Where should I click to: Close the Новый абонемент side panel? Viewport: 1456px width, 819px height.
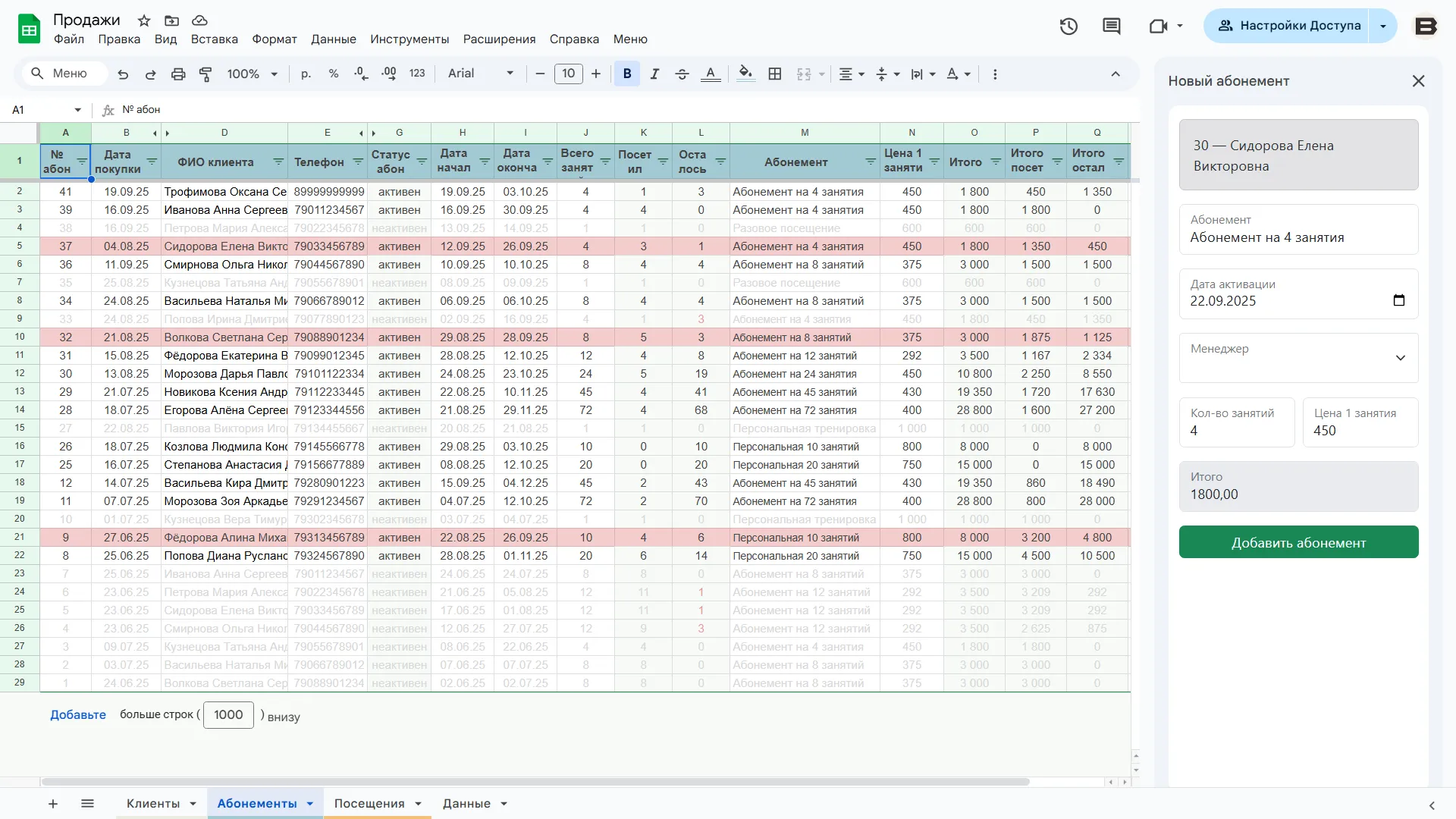tap(1418, 81)
